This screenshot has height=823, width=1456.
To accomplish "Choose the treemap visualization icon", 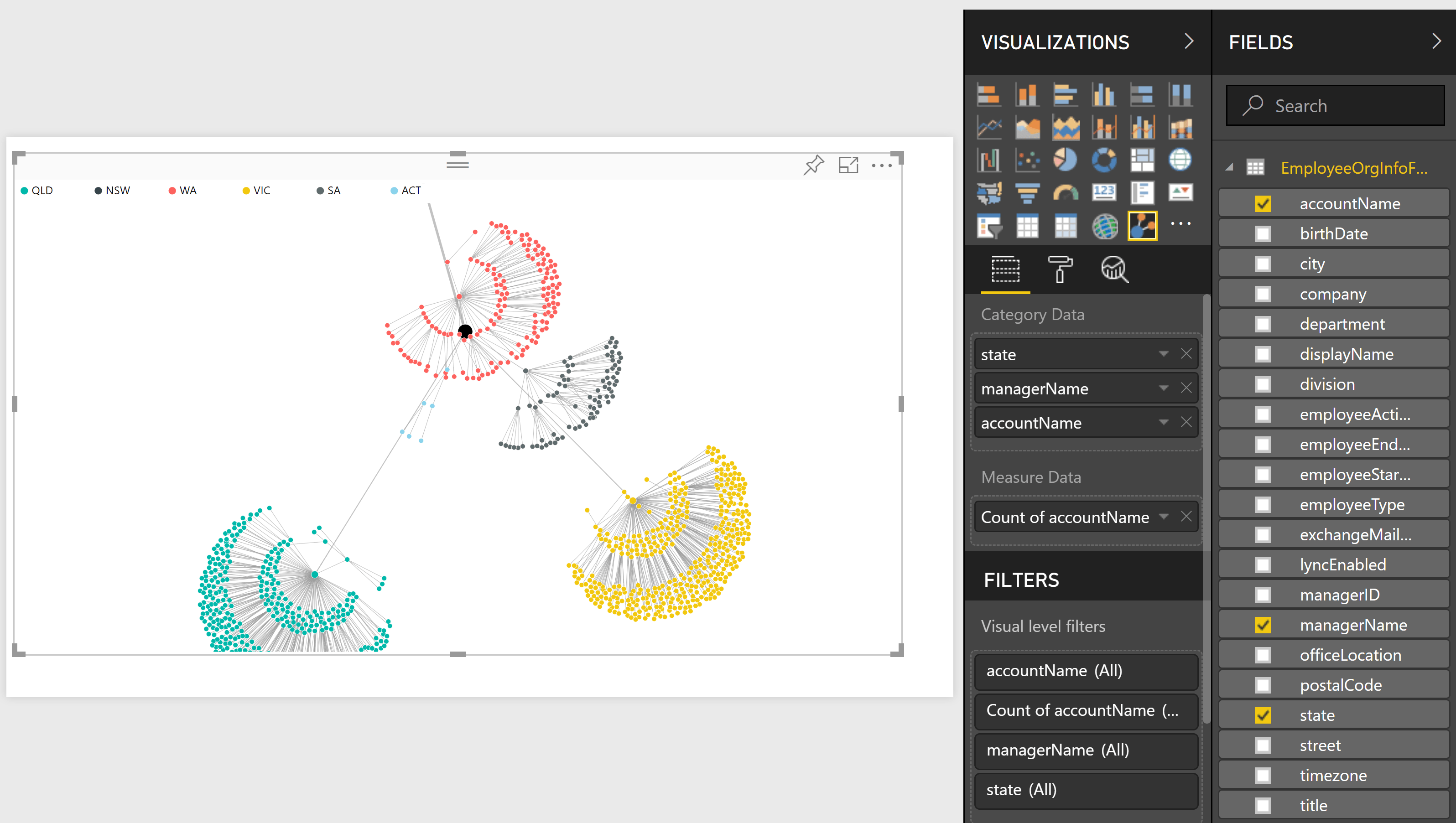I will point(1142,160).
